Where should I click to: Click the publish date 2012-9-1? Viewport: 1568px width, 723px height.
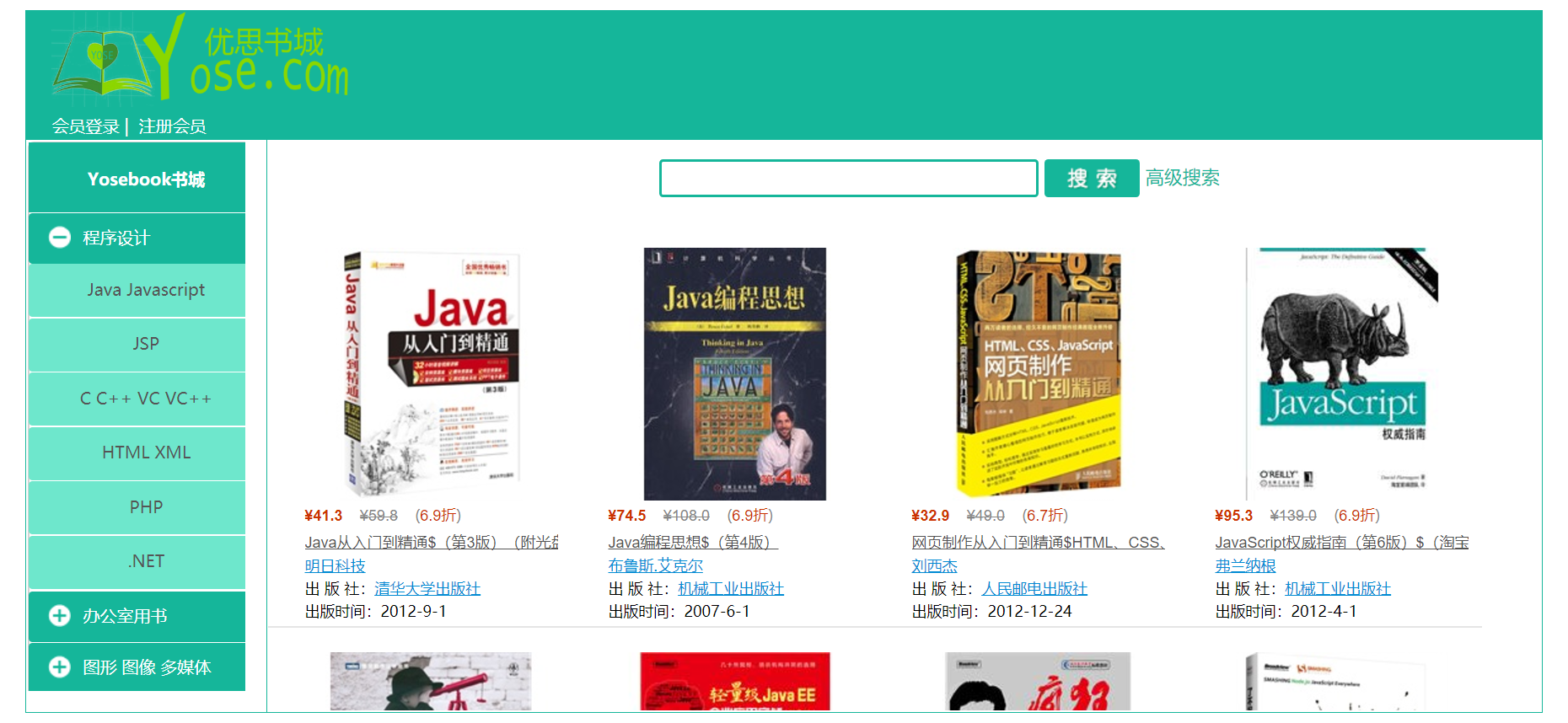pyautogui.click(x=413, y=612)
